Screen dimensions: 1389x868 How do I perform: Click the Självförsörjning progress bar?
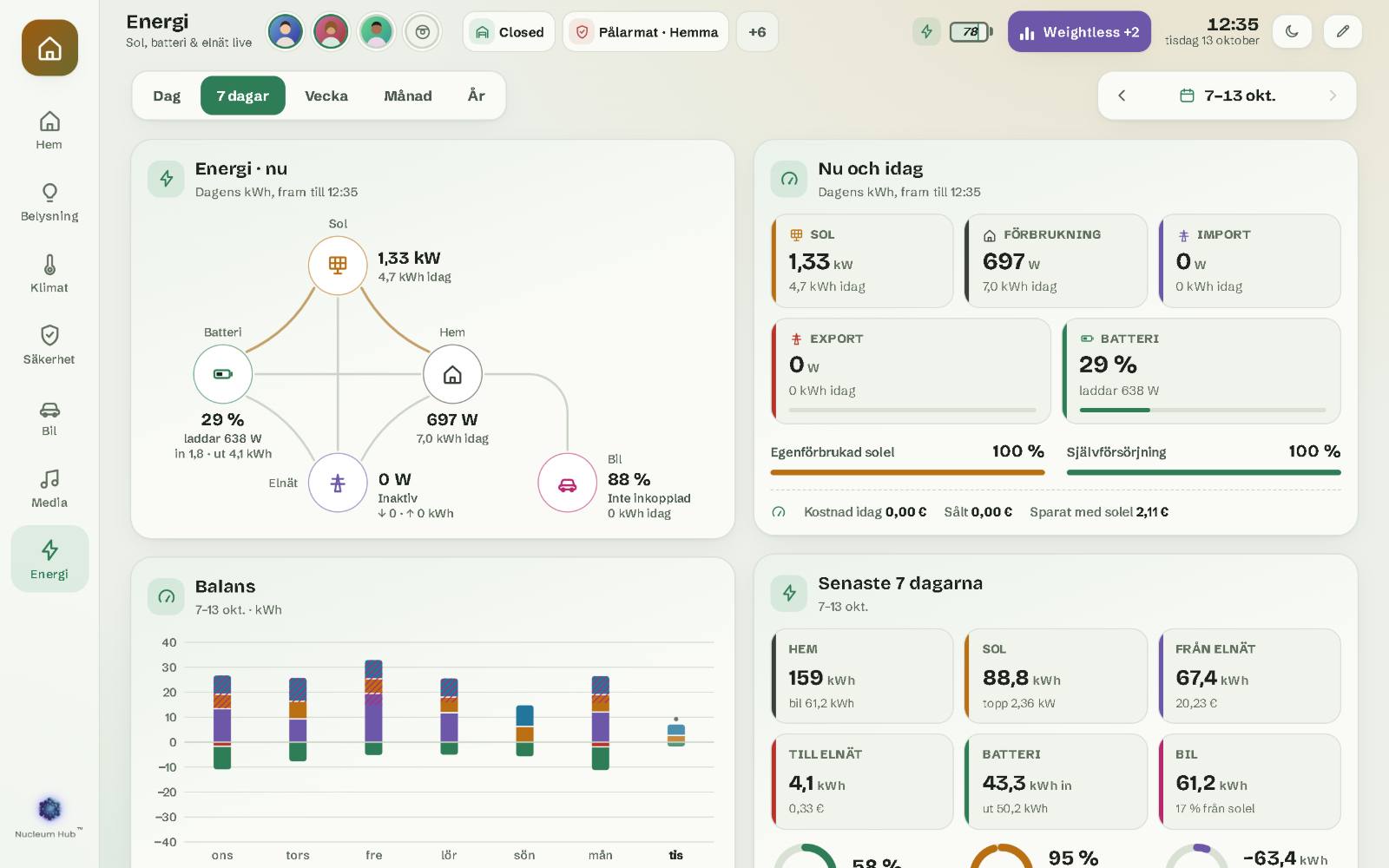(1203, 472)
